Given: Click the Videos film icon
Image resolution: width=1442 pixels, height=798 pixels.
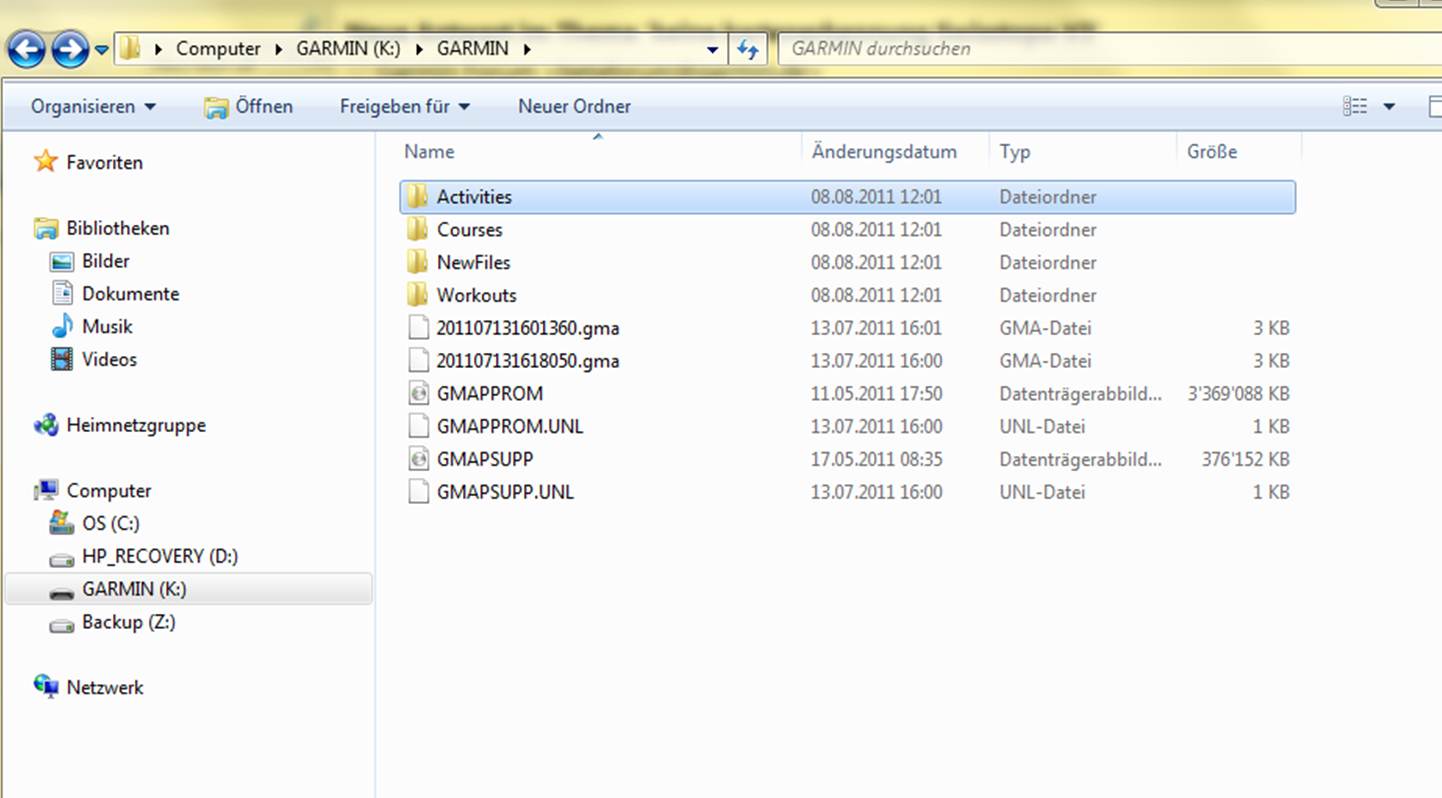Looking at the screenshot, I should (x=62, y=359).
